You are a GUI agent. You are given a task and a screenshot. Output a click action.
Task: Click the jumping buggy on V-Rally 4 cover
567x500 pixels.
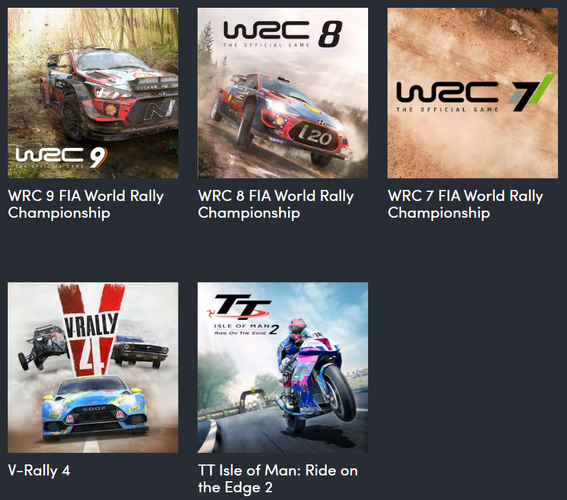[43, 347]
